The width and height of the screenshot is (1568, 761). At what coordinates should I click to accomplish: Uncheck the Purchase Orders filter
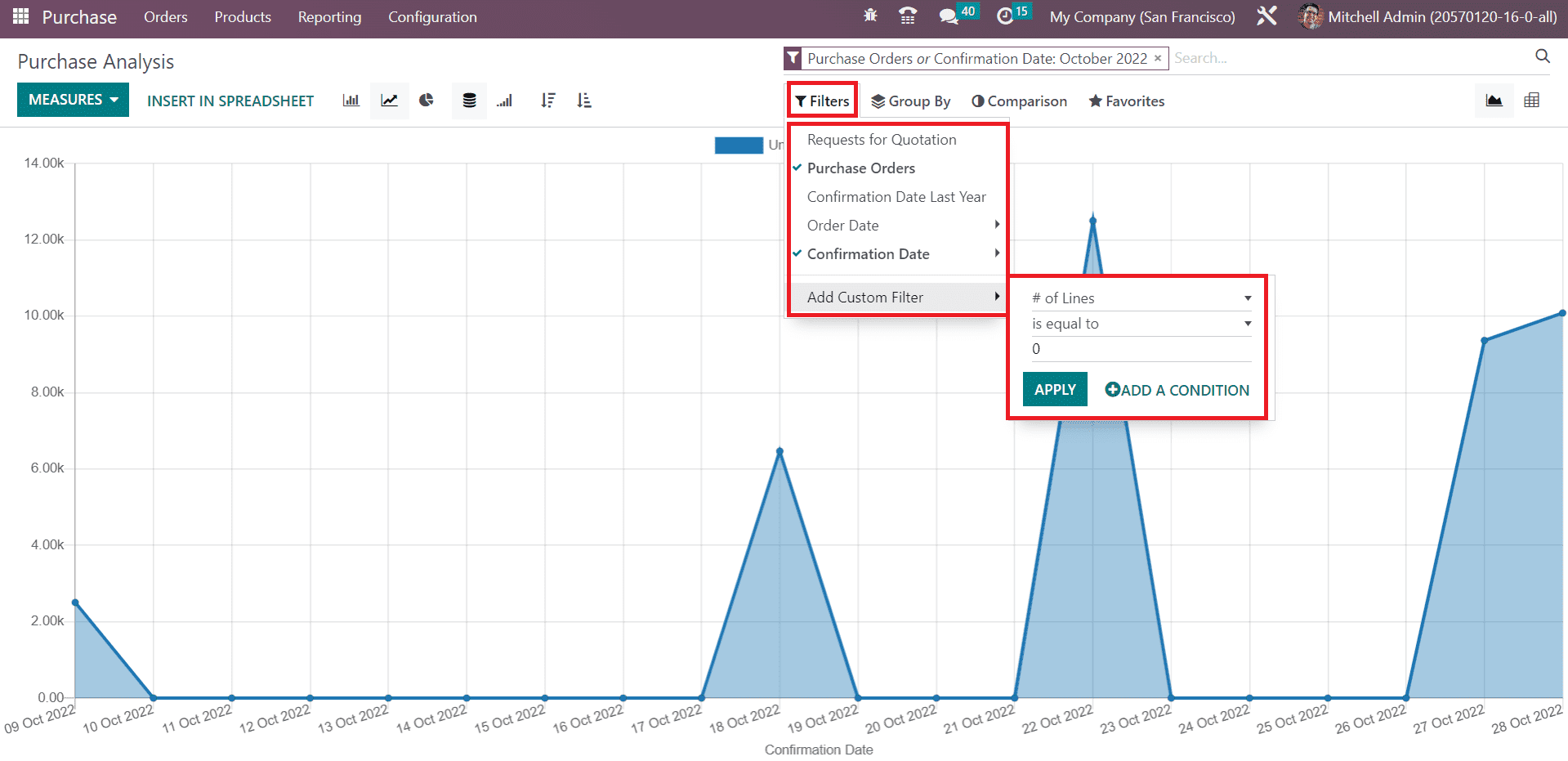pos(860,168)
